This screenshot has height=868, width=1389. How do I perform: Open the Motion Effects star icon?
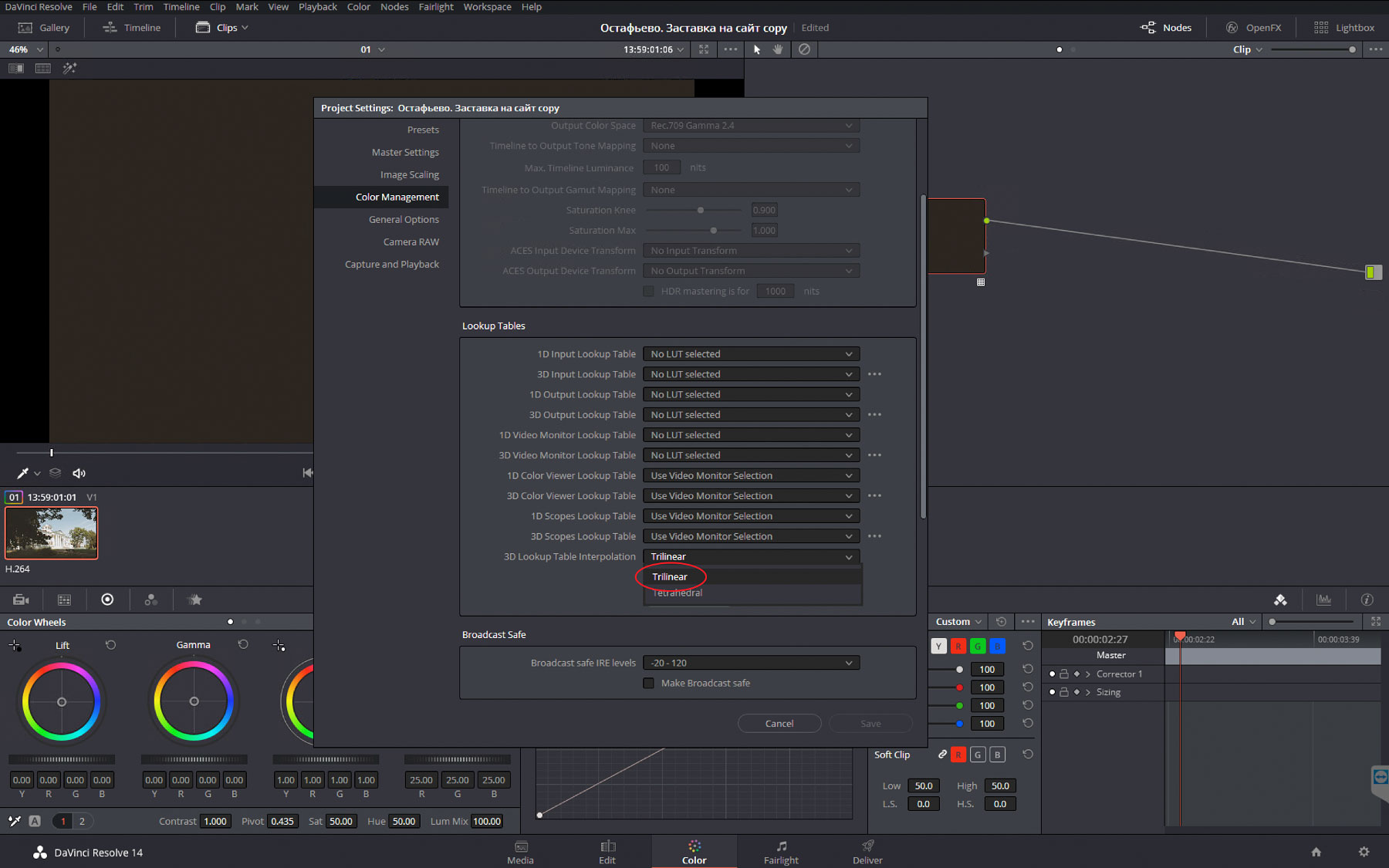194,599
